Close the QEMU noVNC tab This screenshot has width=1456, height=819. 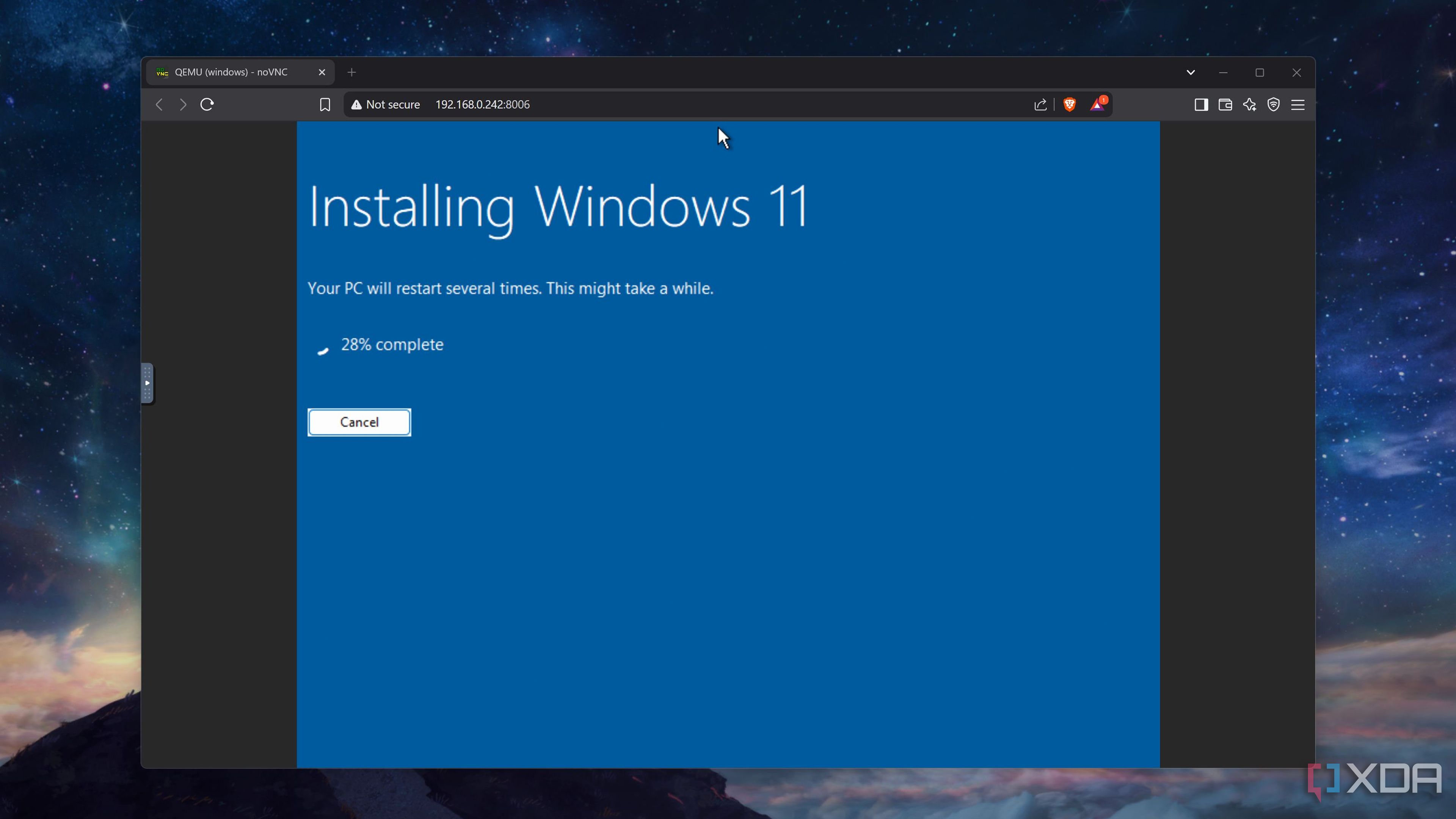point(322,72)
